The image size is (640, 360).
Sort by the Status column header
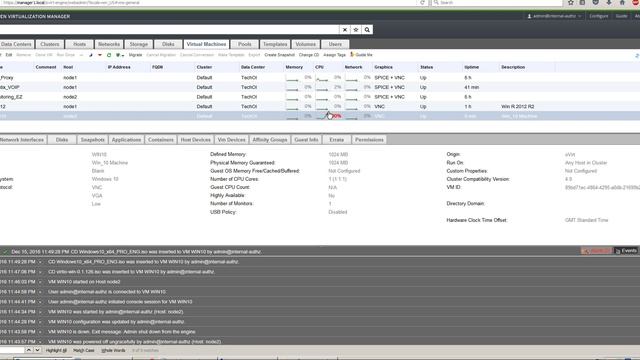427,67
